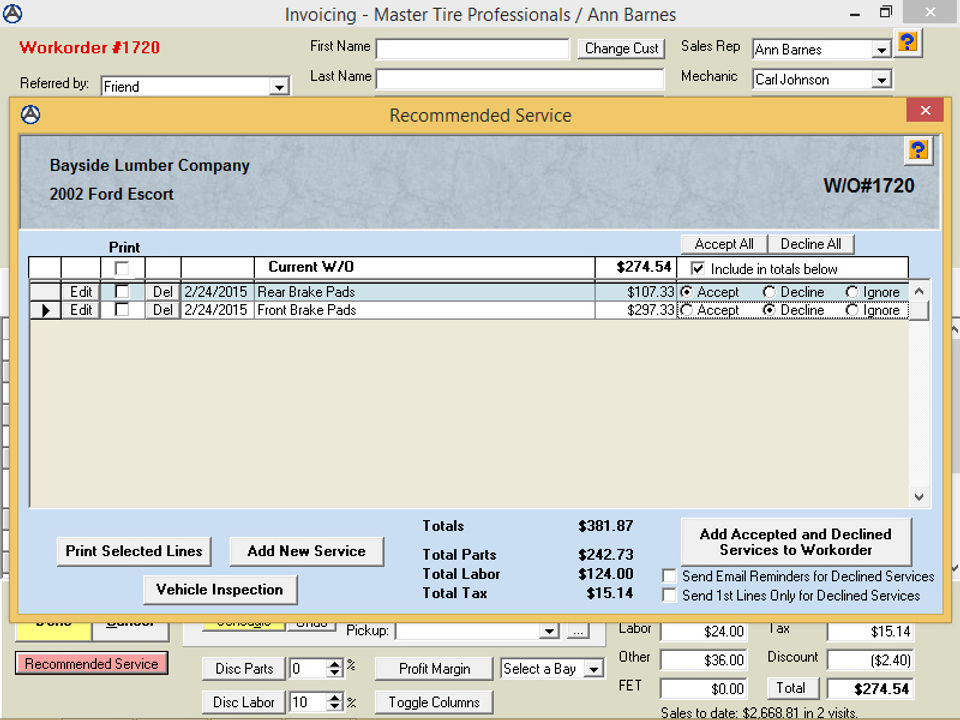The width and height of the screenshot is (960, 720).
Task: Click Current W/O header cell
Action: tap(424, 268)
